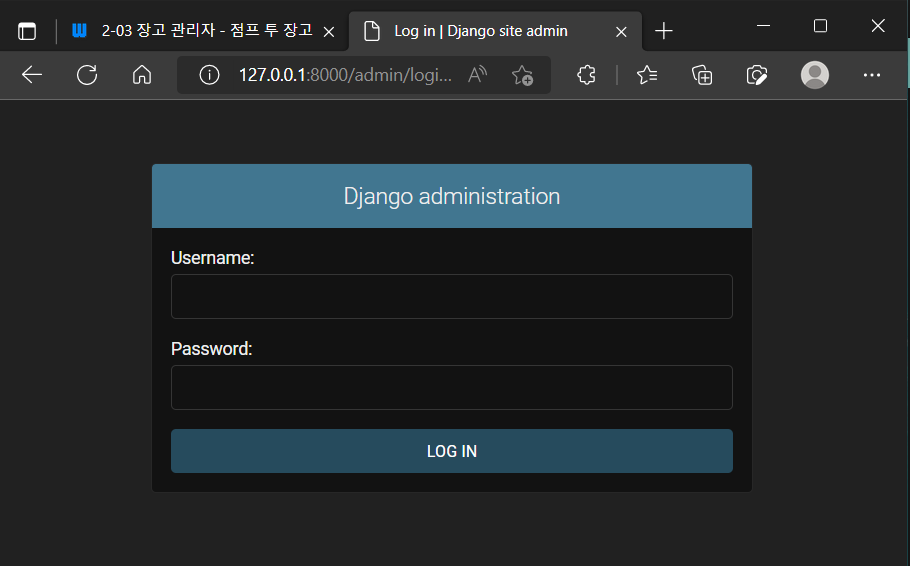Image resolution: width=910 pixels, height=566 pixels.
Task: Open the Settings and more menu
Action: [872, 75]
